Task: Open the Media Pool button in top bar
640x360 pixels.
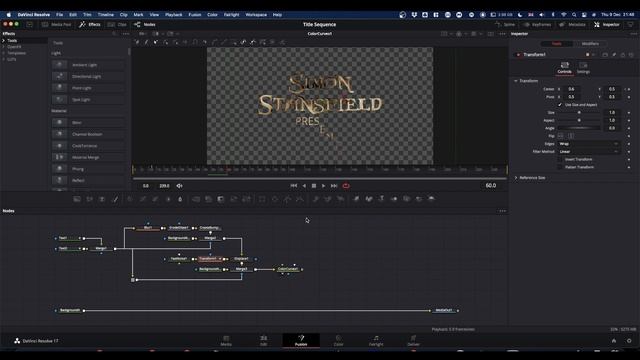Action: point(56,24)
